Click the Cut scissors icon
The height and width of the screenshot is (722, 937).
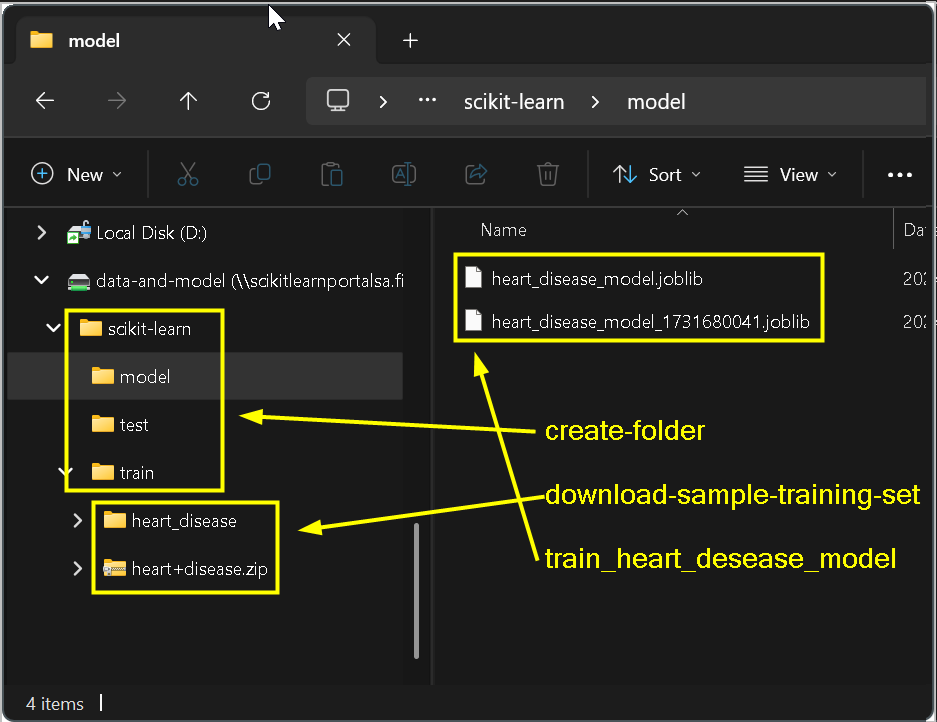click(x=188, y=175)
